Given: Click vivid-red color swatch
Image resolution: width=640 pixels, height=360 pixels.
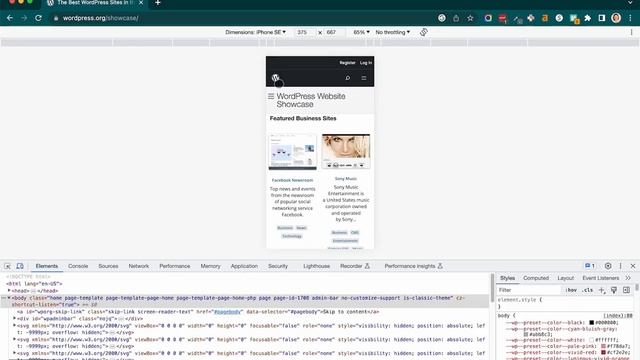Looking at the screenshot, I should pos(603,352).
